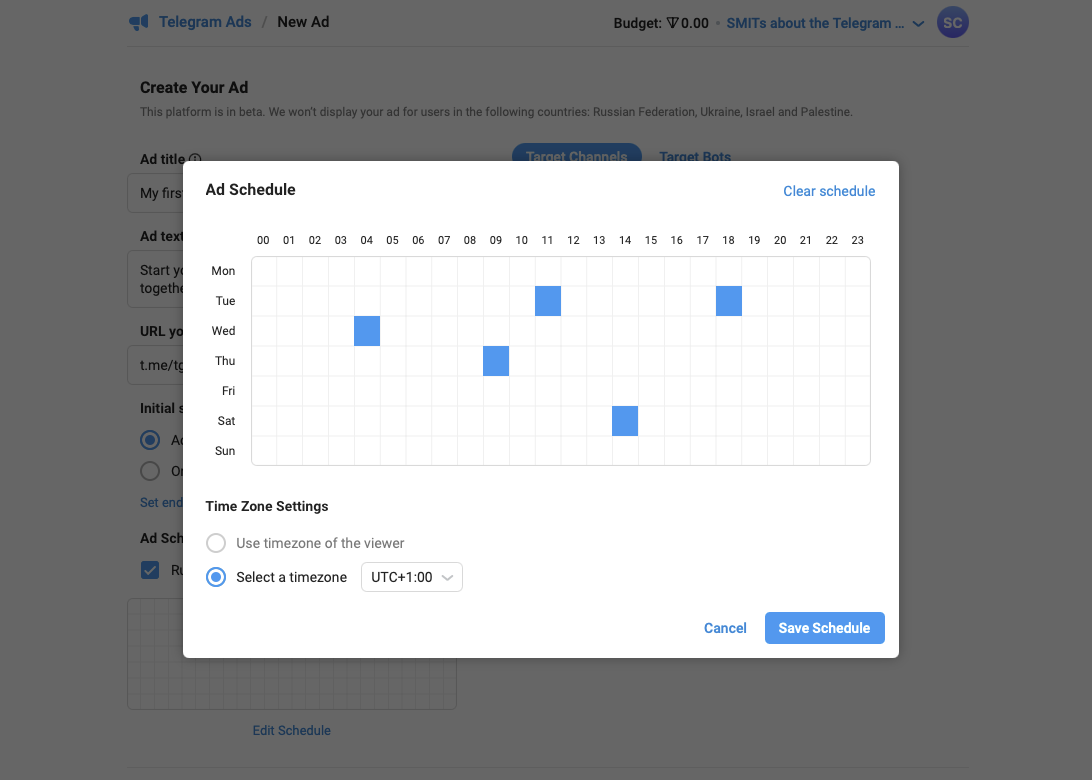Choose the Select a timezone radio button
Image resolution: width=1092 pixels, height=780 pixels.
coord(216,577)
